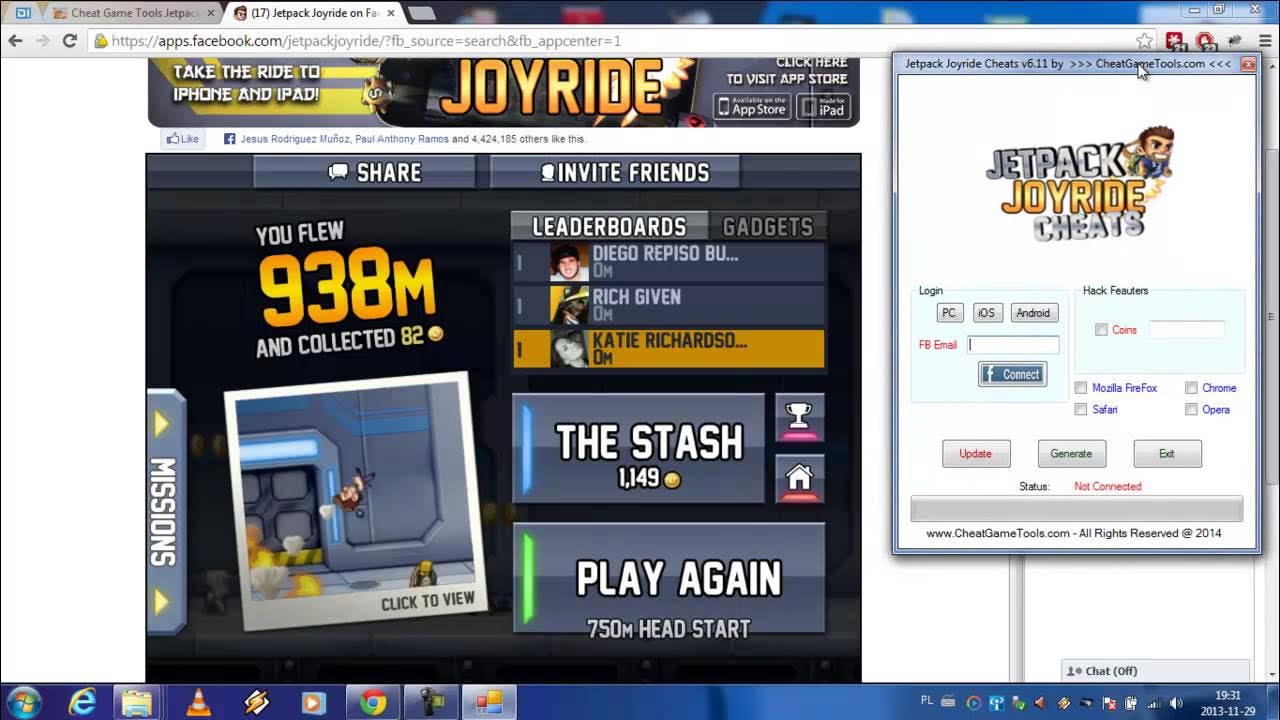Image resolution: width=1280 pixels, height=720 pixels.
Task: Check the Opera browser option
Action: [1191, 410]
